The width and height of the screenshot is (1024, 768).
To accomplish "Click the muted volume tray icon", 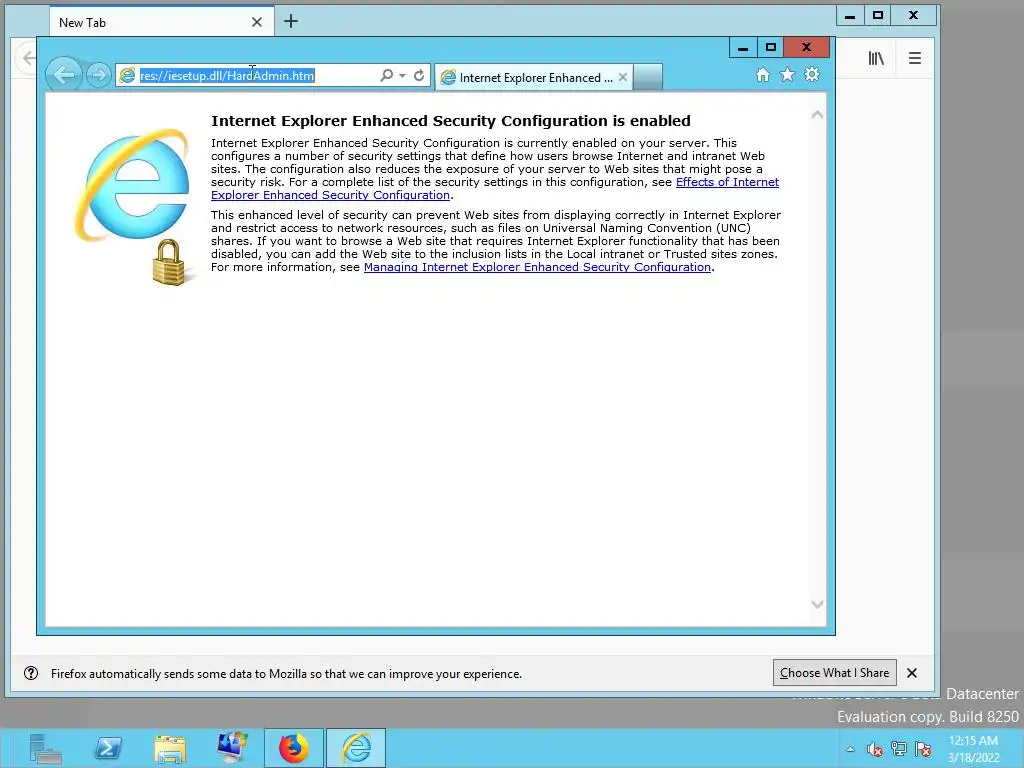I will point(874,749).
